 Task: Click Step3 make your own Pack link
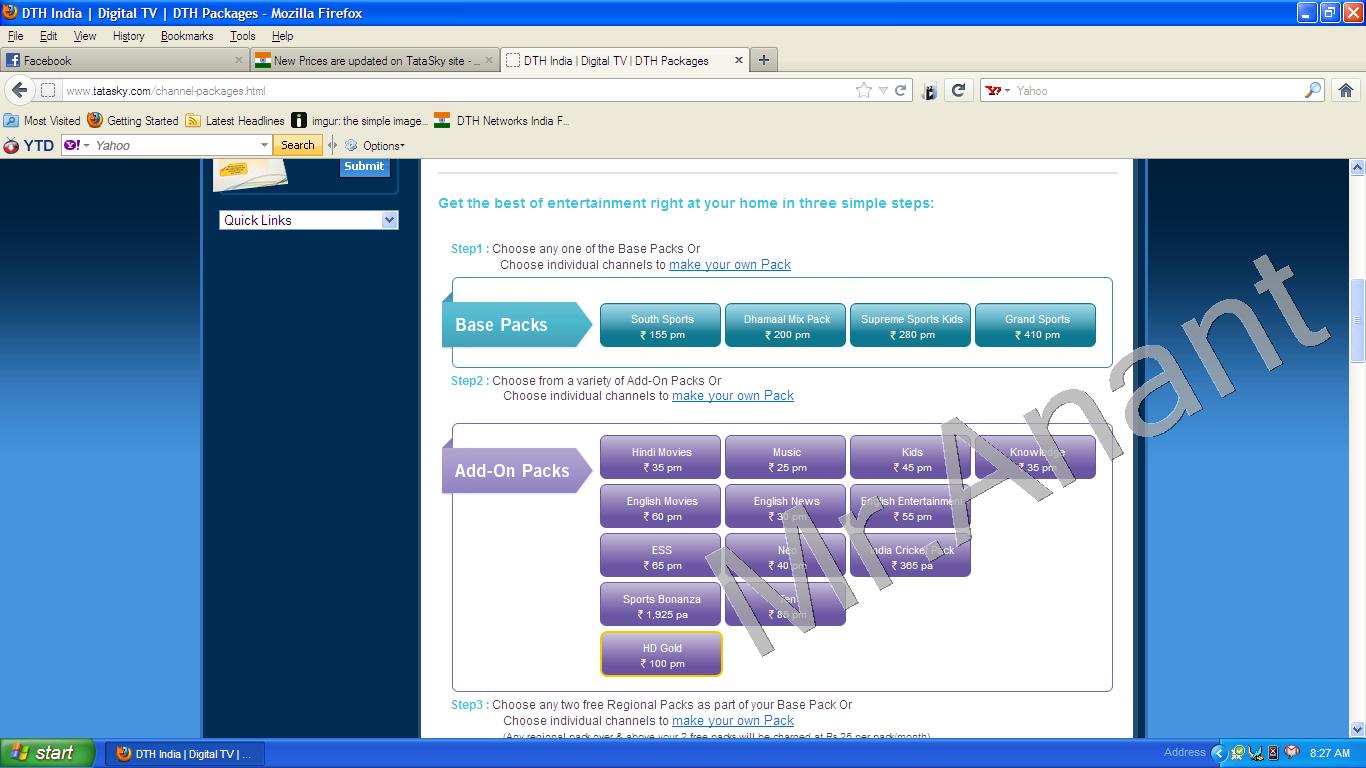click(733, 721)
